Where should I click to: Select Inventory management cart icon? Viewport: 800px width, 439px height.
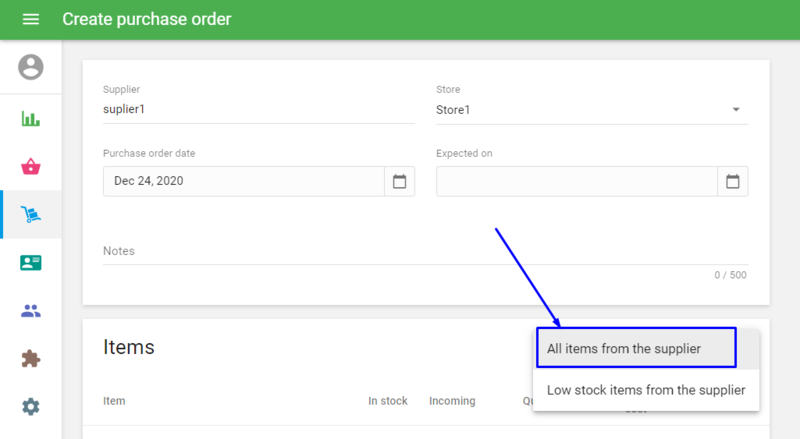[31, 214]
